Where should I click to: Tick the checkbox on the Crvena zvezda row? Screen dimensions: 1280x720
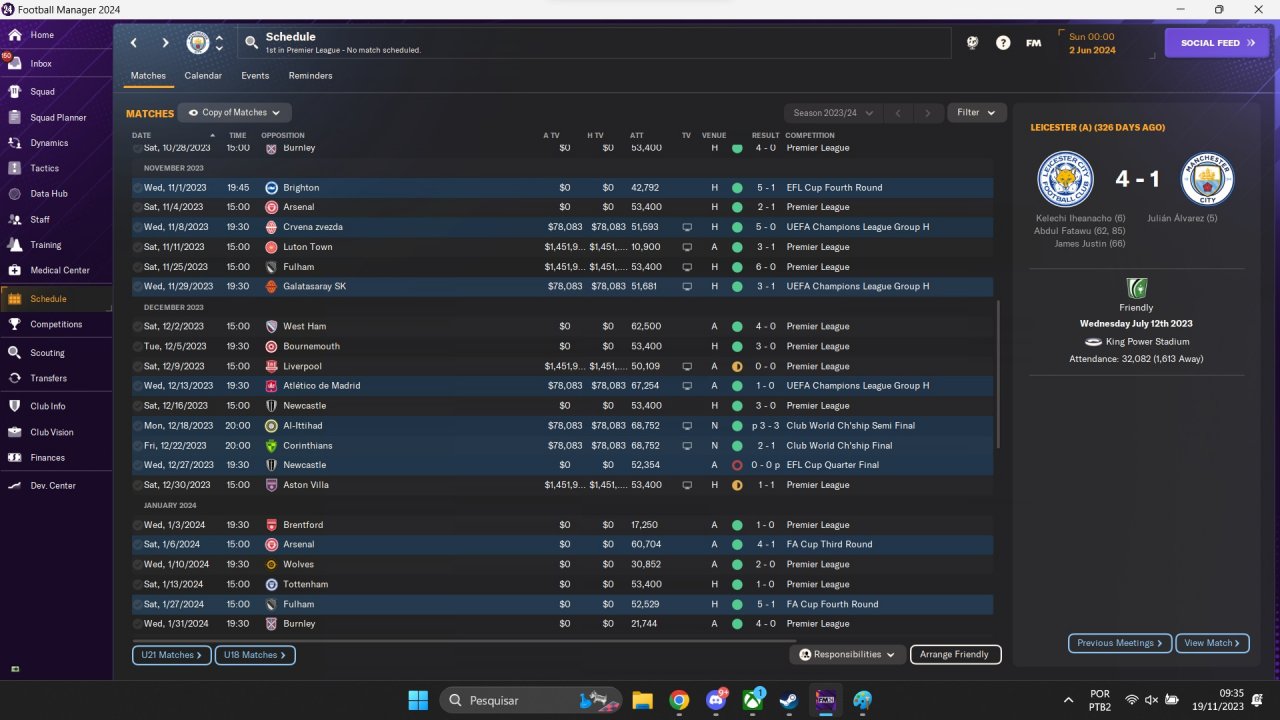coord(138,227)
